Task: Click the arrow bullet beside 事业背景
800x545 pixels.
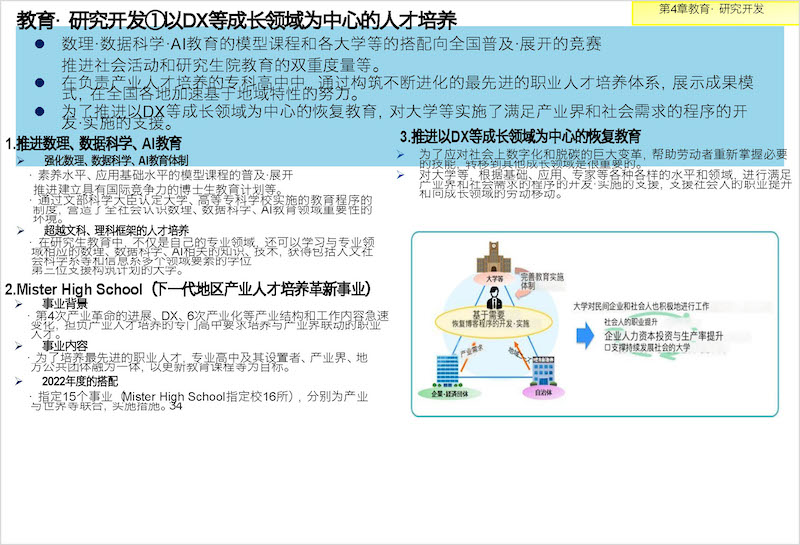Action: point(20,303)
